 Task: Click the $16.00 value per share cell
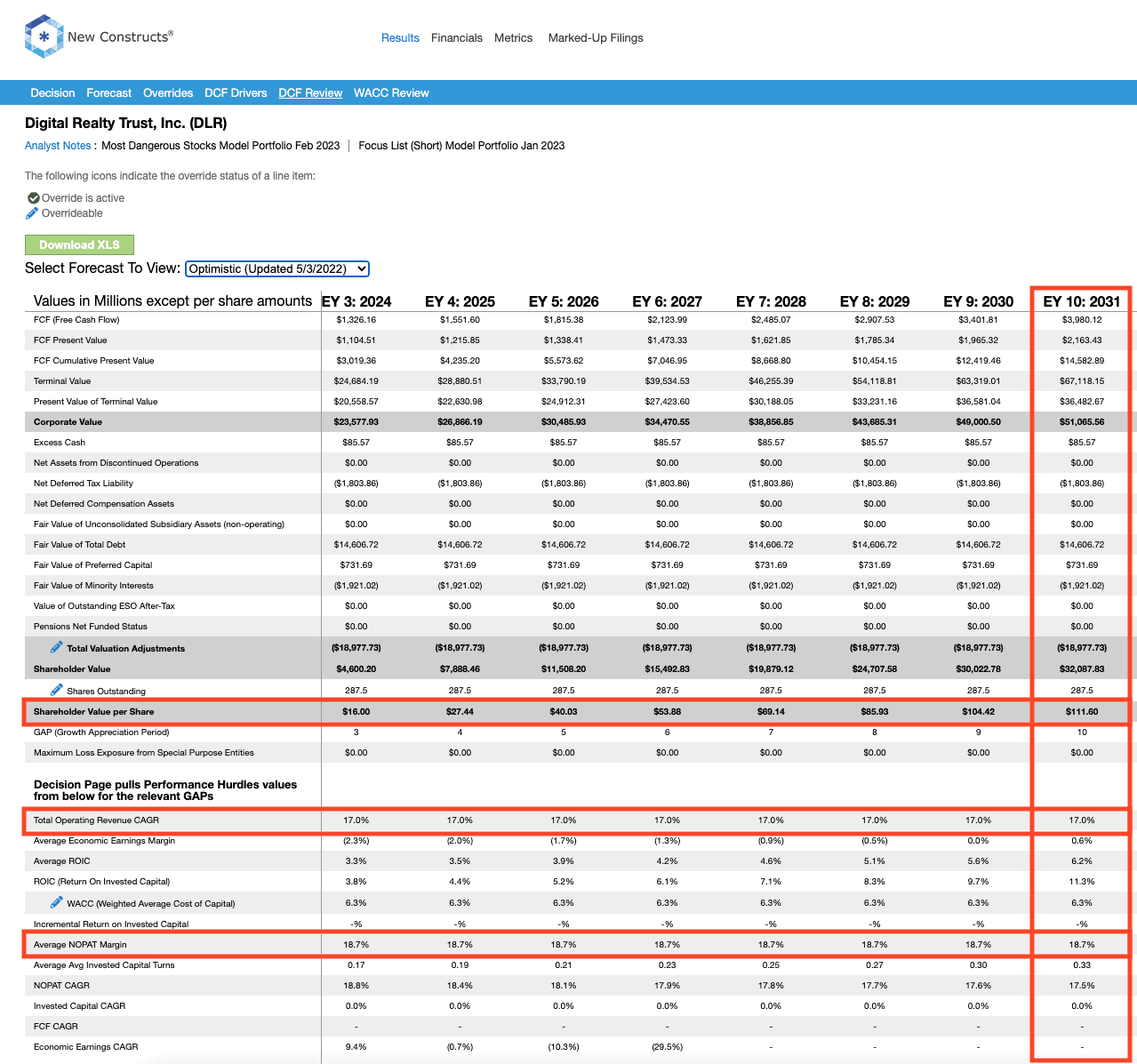point(356,712)
